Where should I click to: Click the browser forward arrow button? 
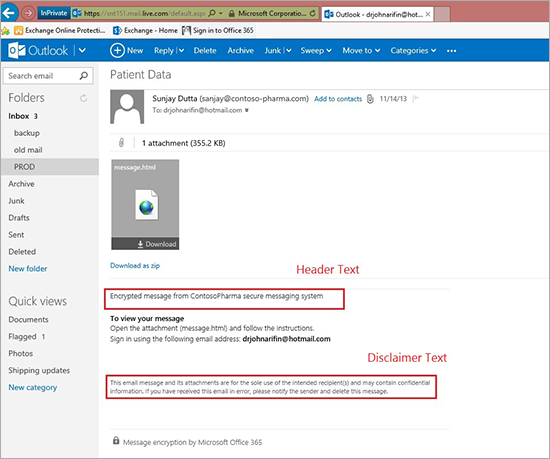click(x=28, y=13)
